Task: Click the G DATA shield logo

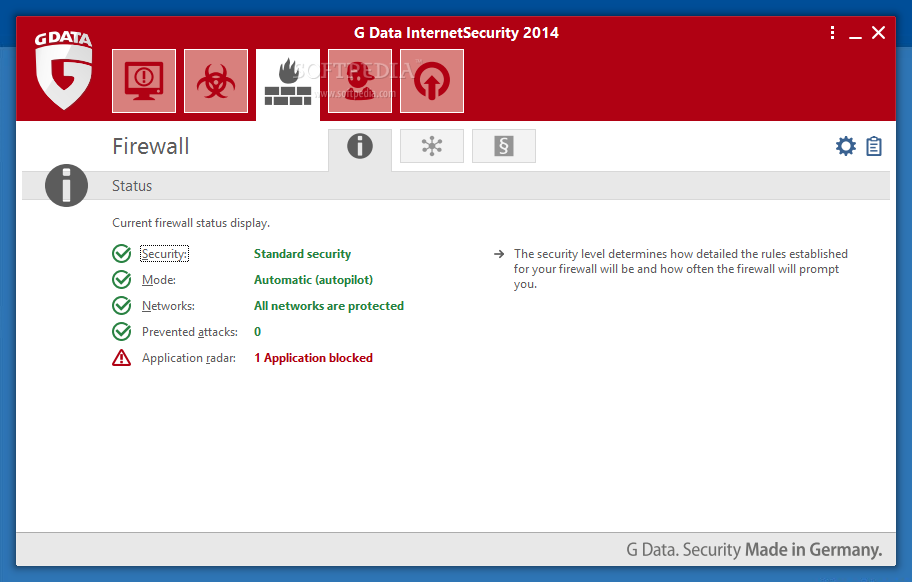Action: click(x=63, y=70)
